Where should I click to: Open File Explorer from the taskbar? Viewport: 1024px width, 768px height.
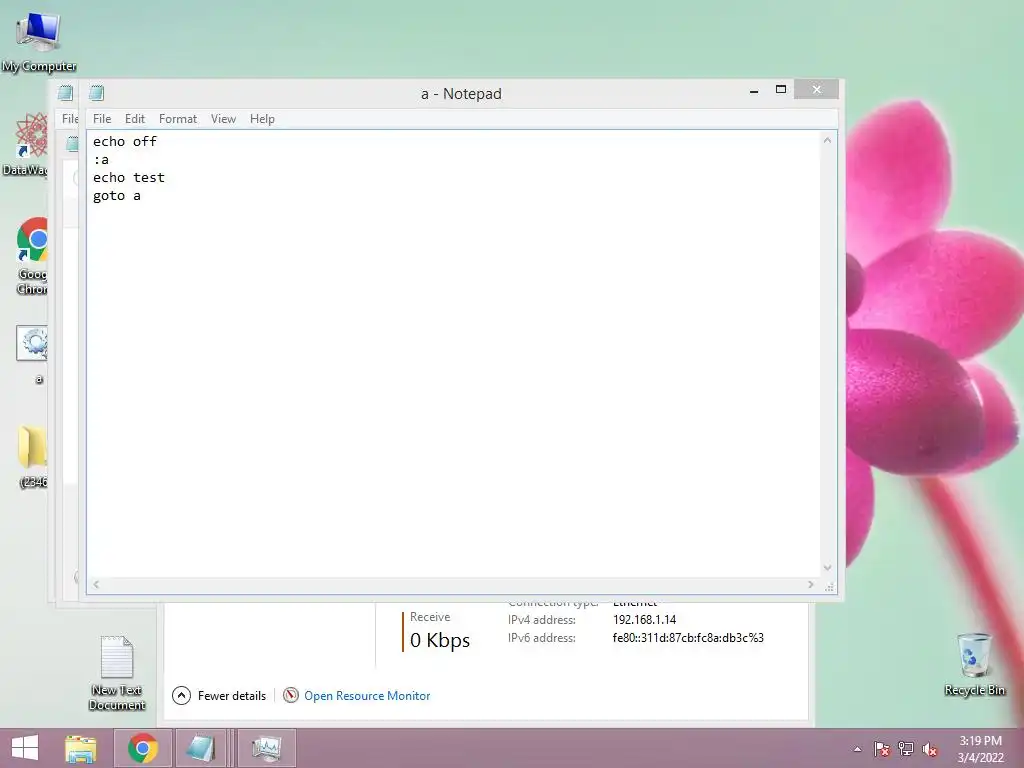click(x=80, y=749)
